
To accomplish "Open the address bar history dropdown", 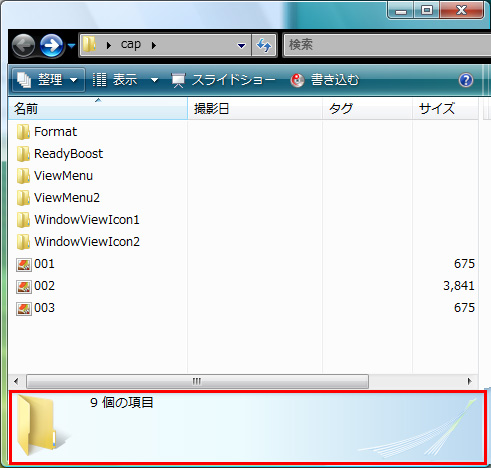I will tap(241, 45).
